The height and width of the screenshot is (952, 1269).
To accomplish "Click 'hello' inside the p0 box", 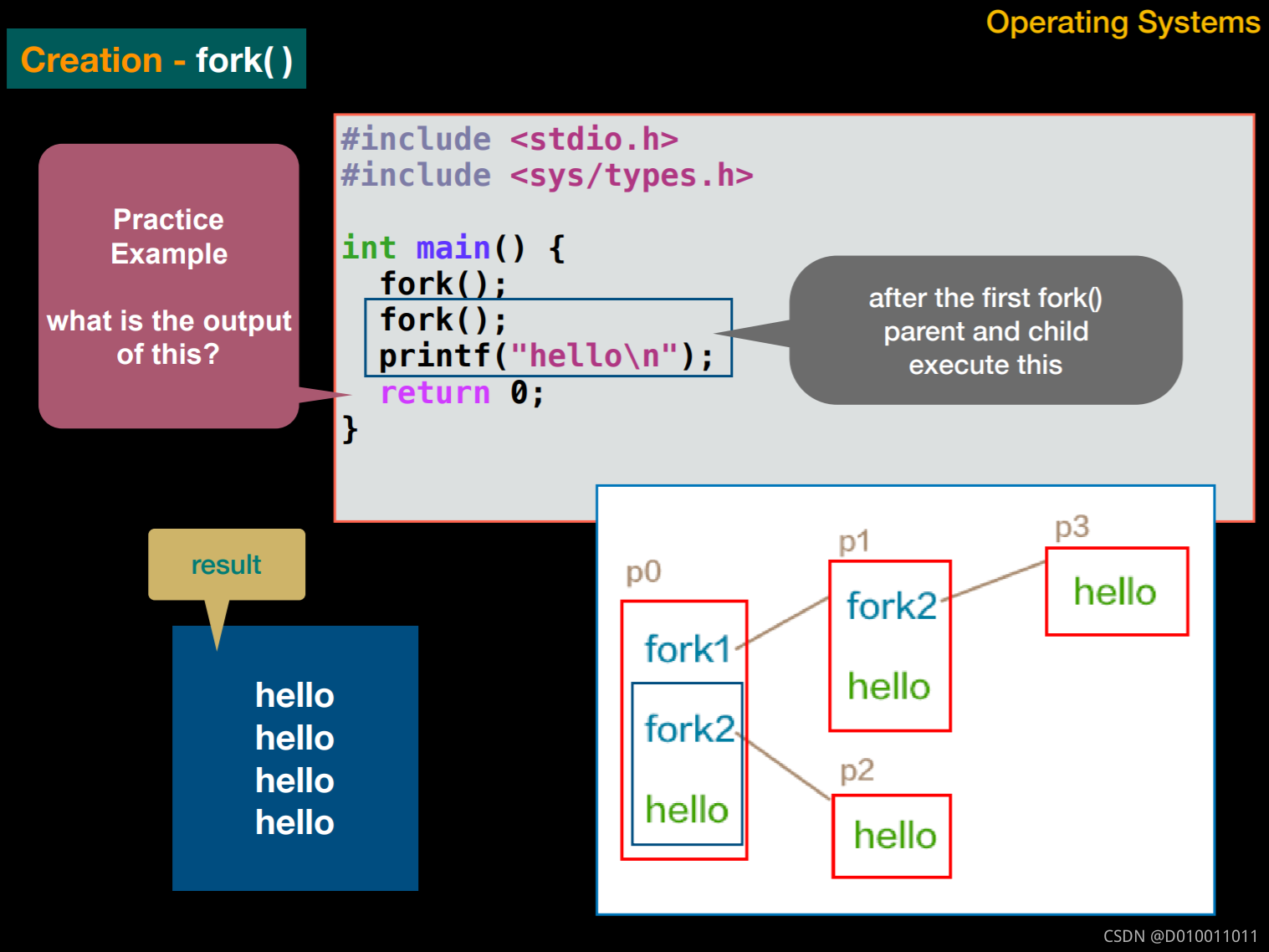I will pos(687,810).
